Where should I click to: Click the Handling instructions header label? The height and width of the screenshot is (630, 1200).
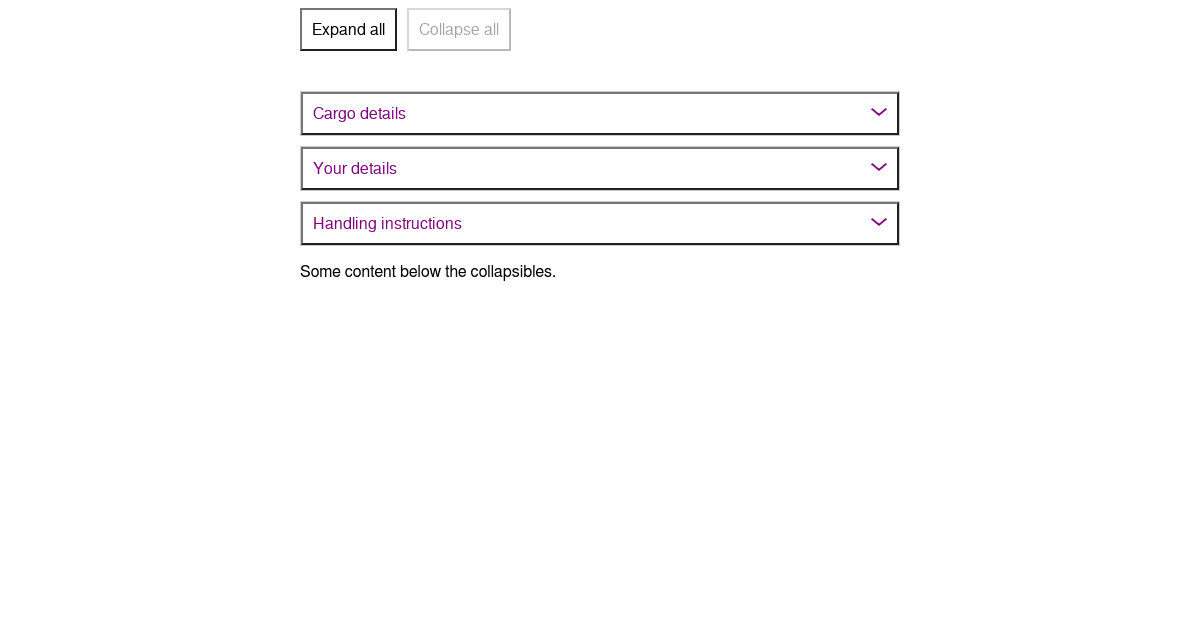click(x=387, y=223)
